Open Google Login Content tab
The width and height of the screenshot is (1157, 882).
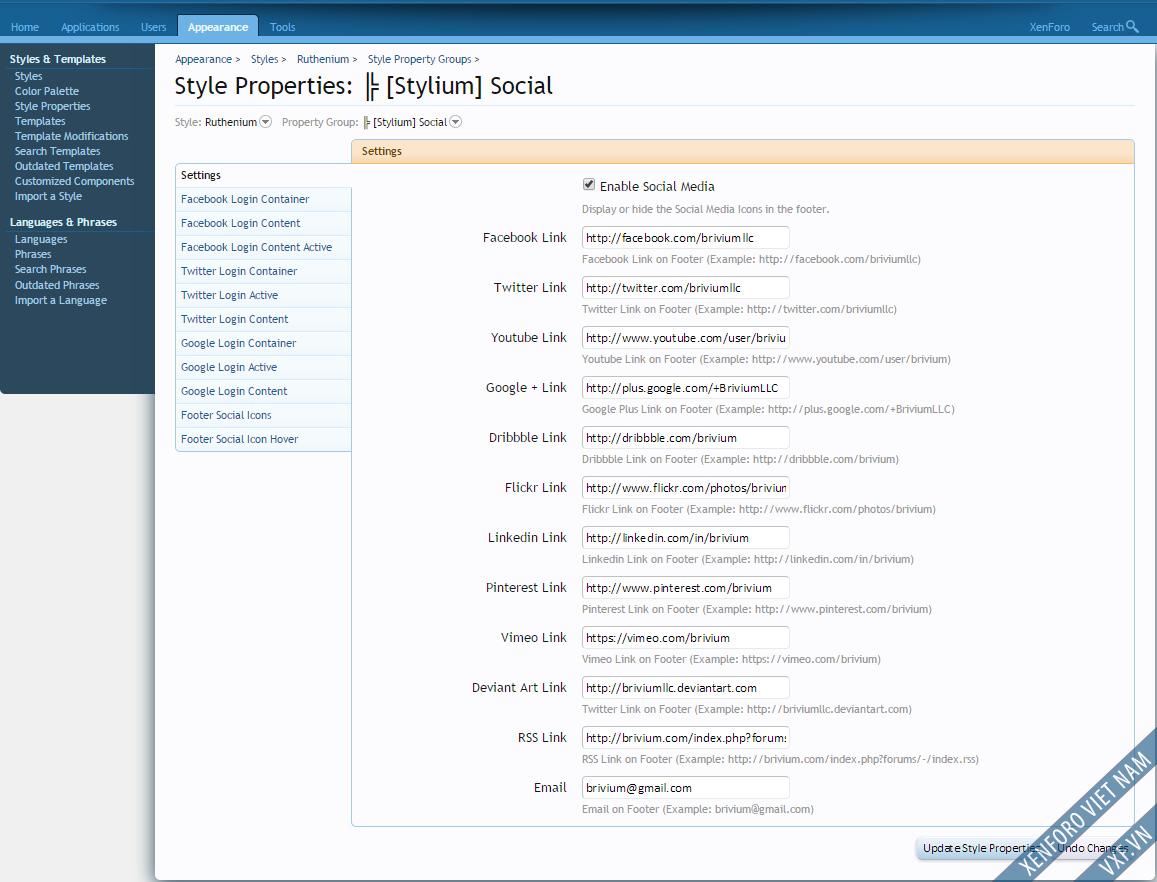click(x=263, y=391)
